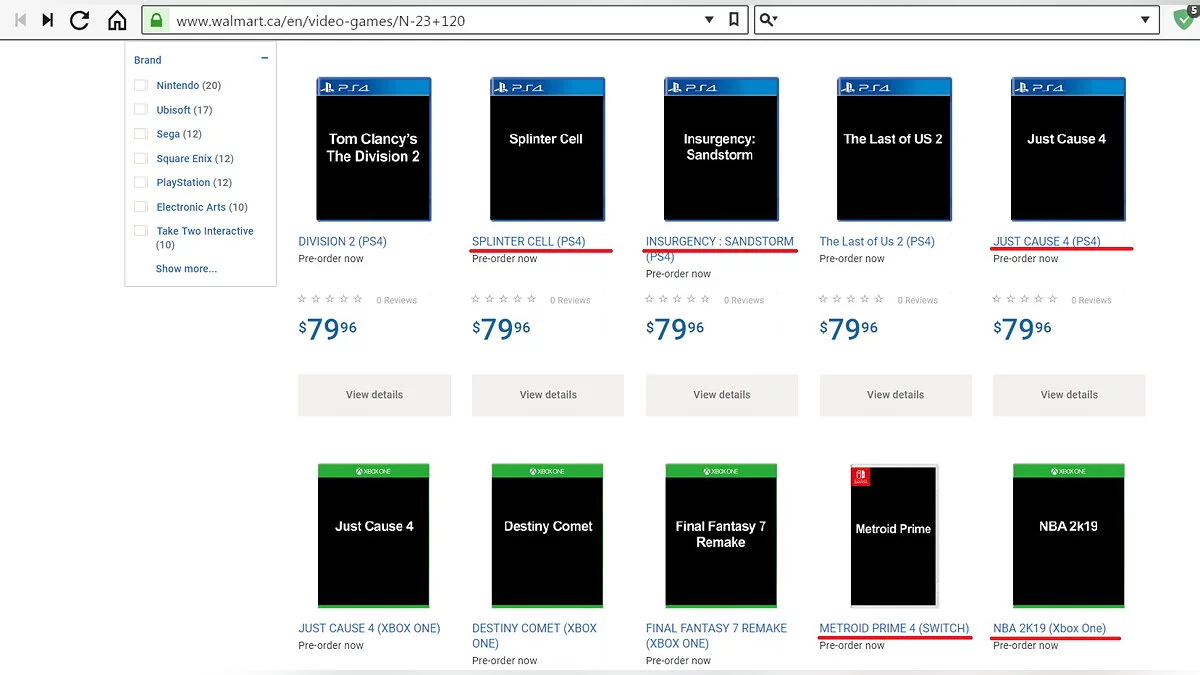Open The Last of US 2 cover image
Screen dimensions: 1200x675
tap(893, 149)
